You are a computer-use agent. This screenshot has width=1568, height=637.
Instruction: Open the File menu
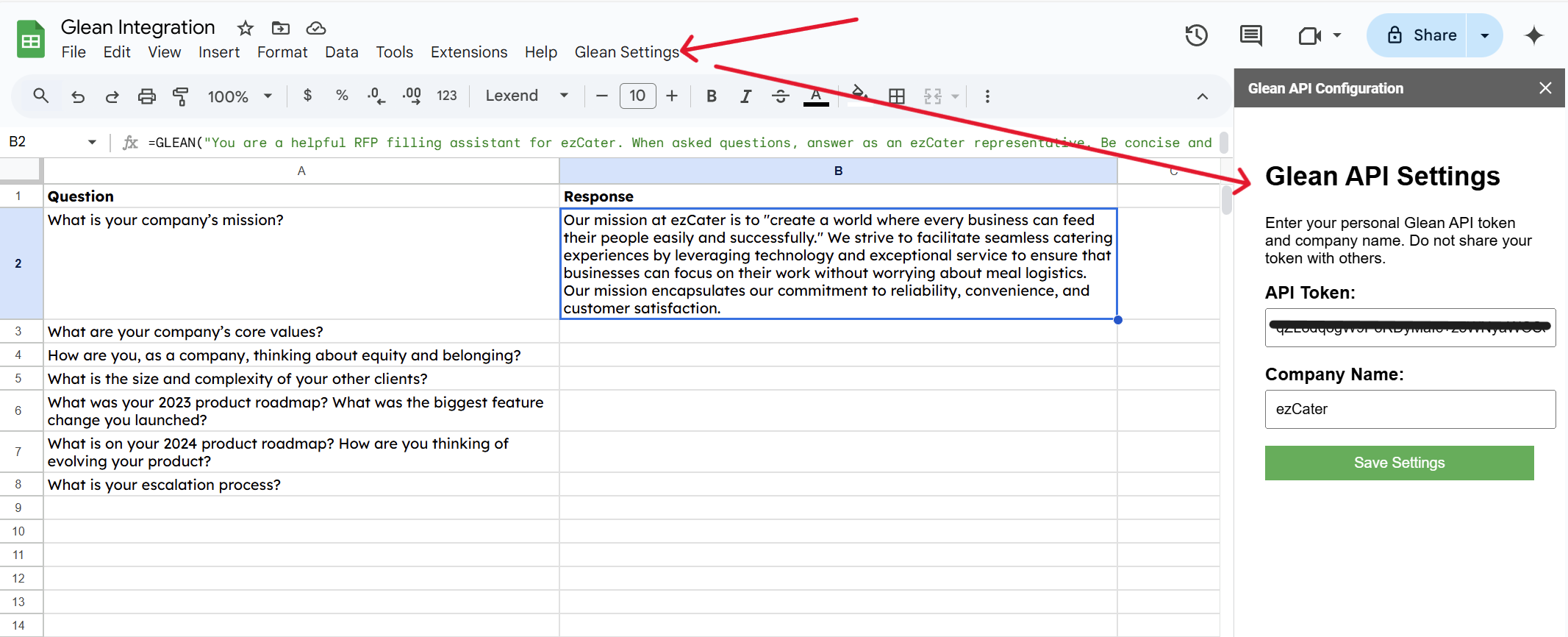(74, 52)
